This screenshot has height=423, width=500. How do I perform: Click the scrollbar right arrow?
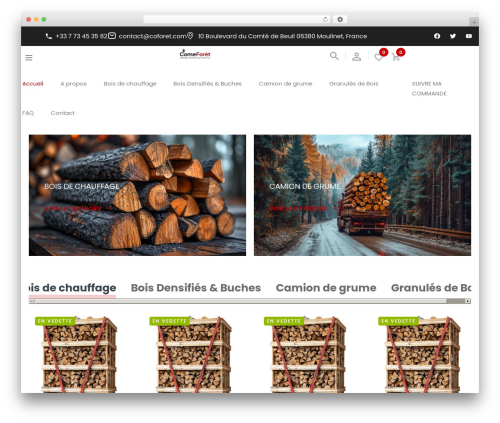pos(468,301)
